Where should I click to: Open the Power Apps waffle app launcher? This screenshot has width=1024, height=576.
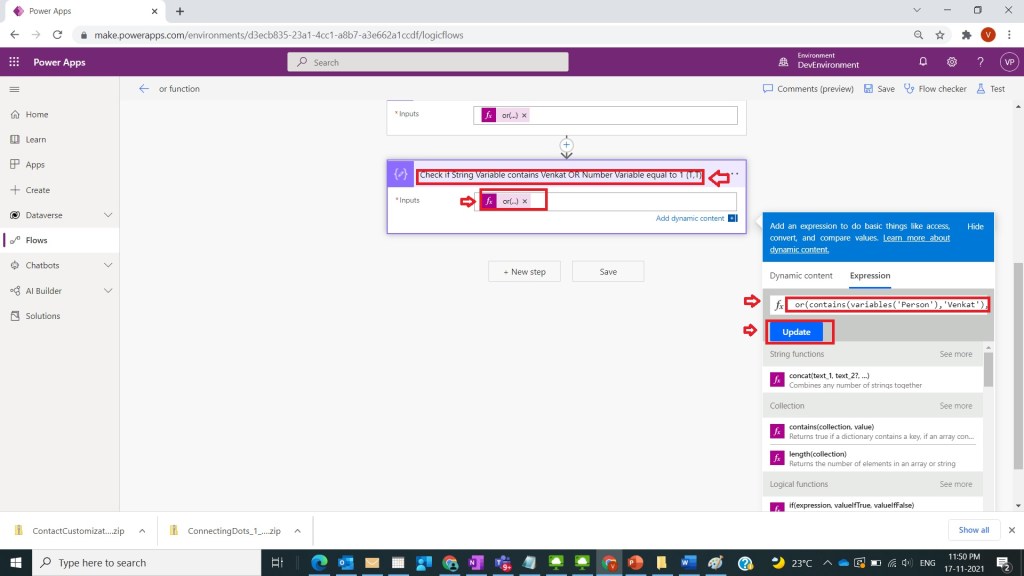pyautogui.click(x=14, y=62)
